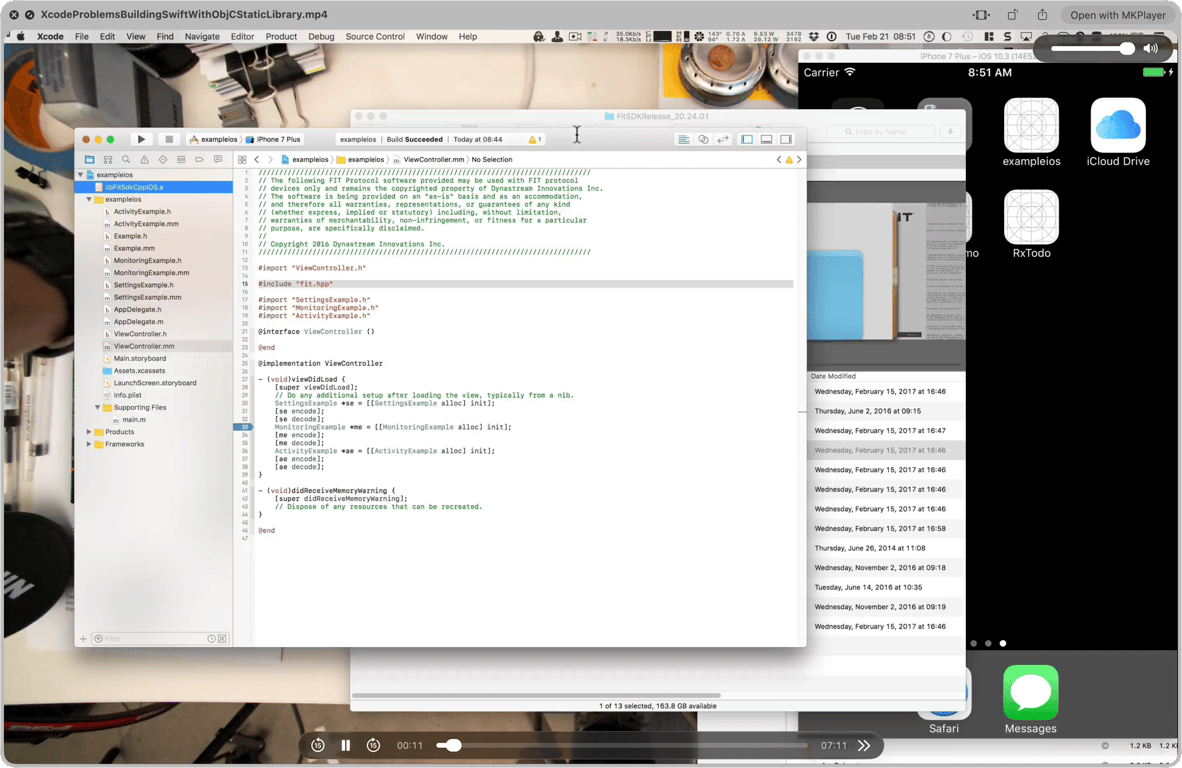This screenshot has height=768, width=1182.
Task: Go forward in Xcode editor history
Action: pos(270,160)
